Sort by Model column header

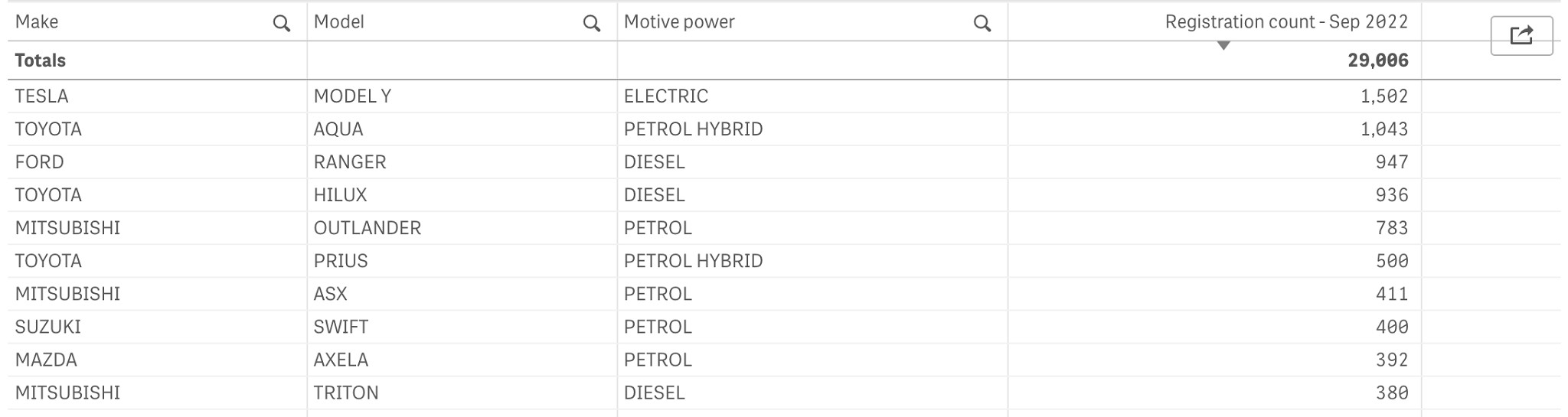339,22
